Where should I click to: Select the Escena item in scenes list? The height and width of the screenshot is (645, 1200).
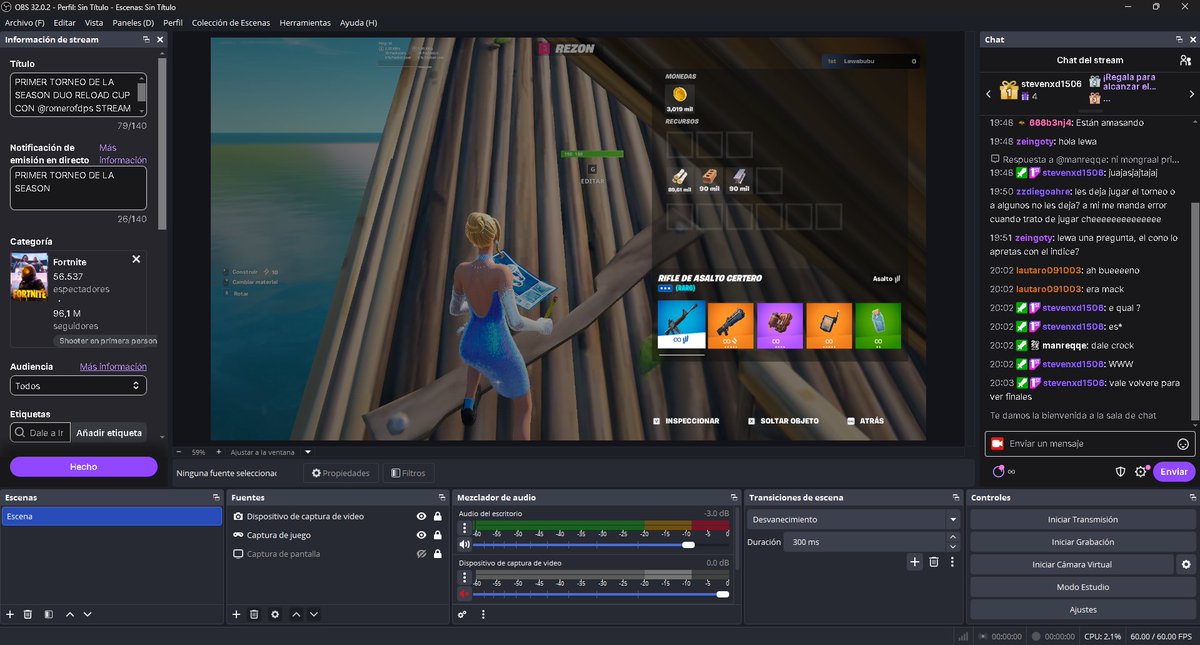[x=111, y=517]
